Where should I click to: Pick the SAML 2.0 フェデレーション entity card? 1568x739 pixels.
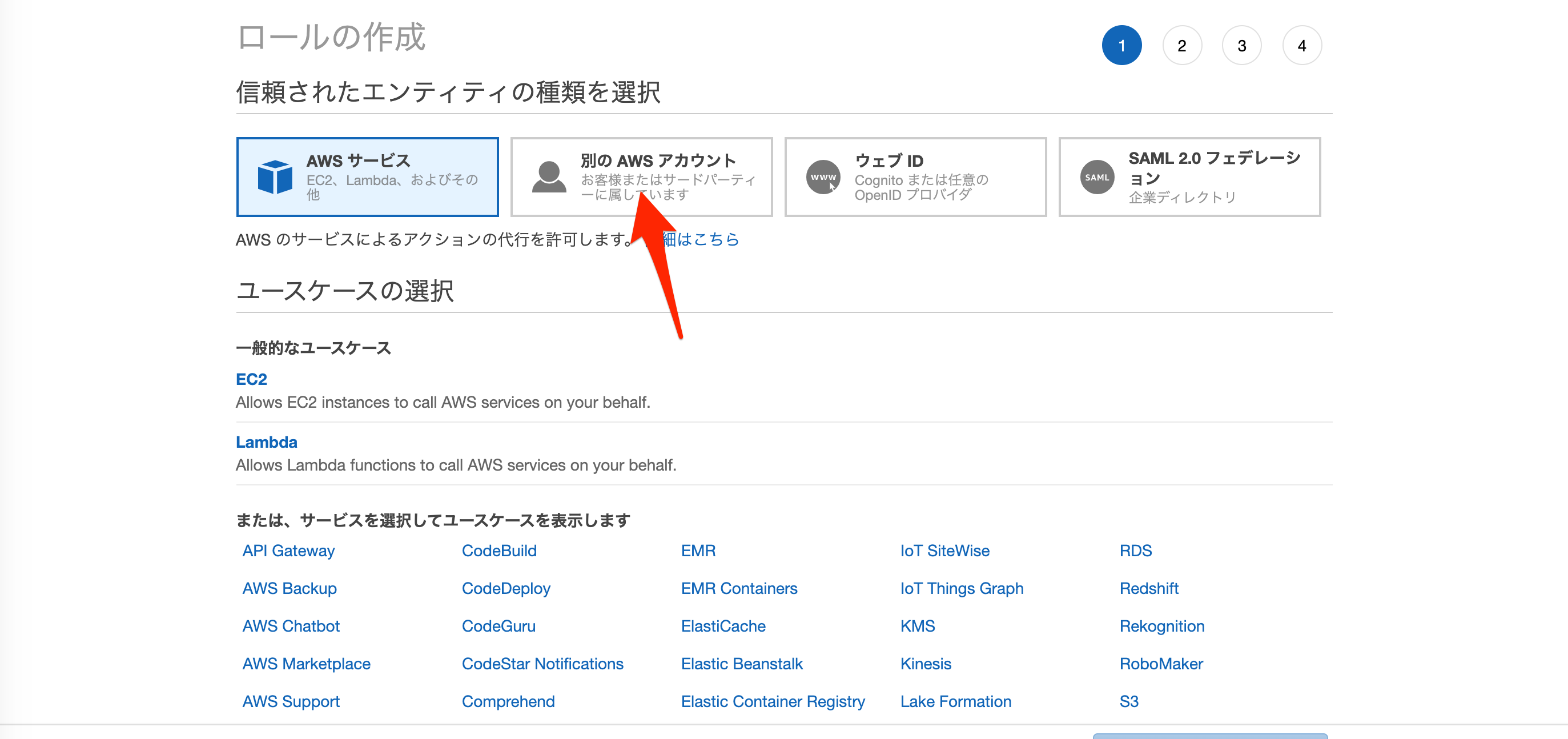tap(1189, 177)
